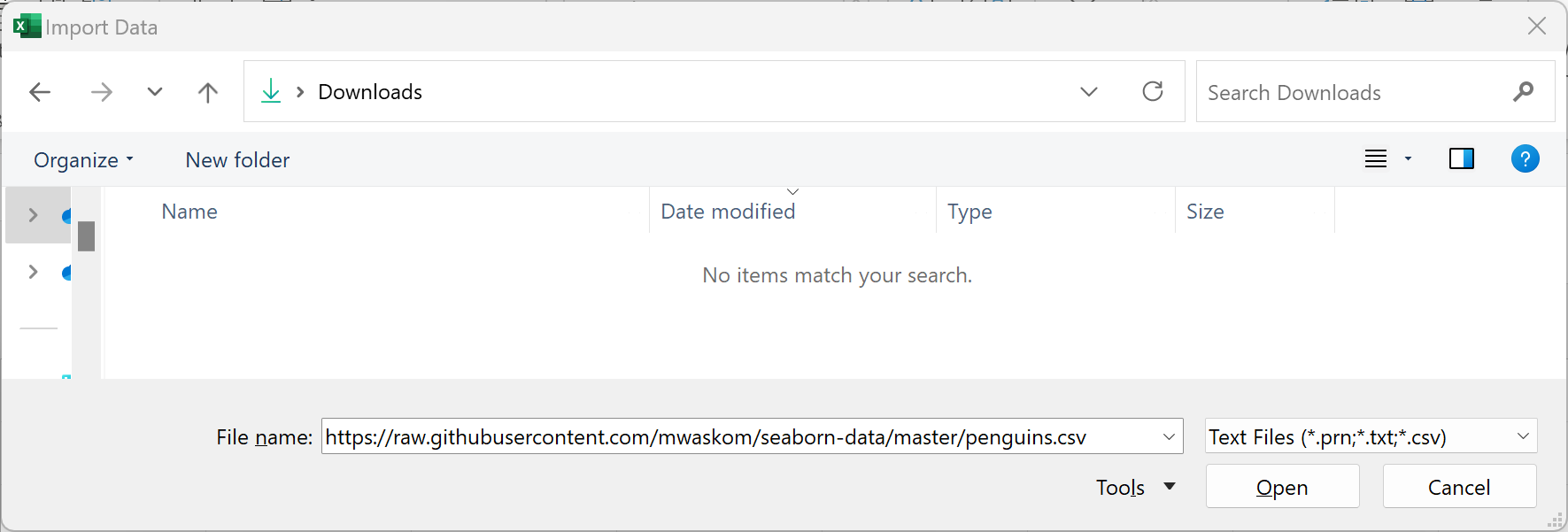
Task: Expand the first navigation tree item
Action: [x=34, y=215]
